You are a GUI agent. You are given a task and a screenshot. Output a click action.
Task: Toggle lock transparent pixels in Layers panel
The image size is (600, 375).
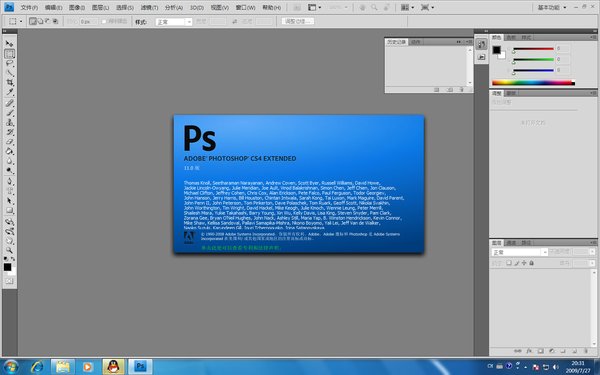pos(509,263)
